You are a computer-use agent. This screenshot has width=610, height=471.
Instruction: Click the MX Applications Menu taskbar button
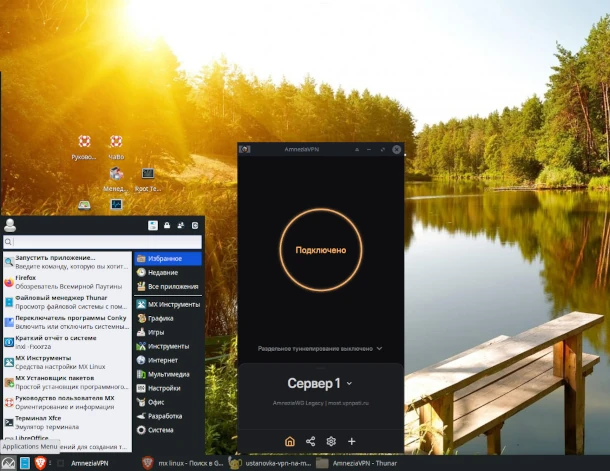tap(8, 463)
